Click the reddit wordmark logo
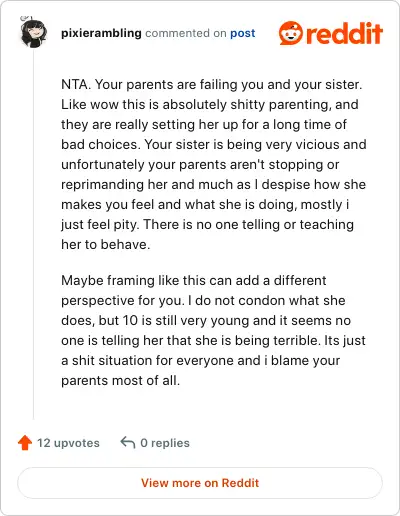The width and height of the screenshot is (400, 516). click(344, 33)
